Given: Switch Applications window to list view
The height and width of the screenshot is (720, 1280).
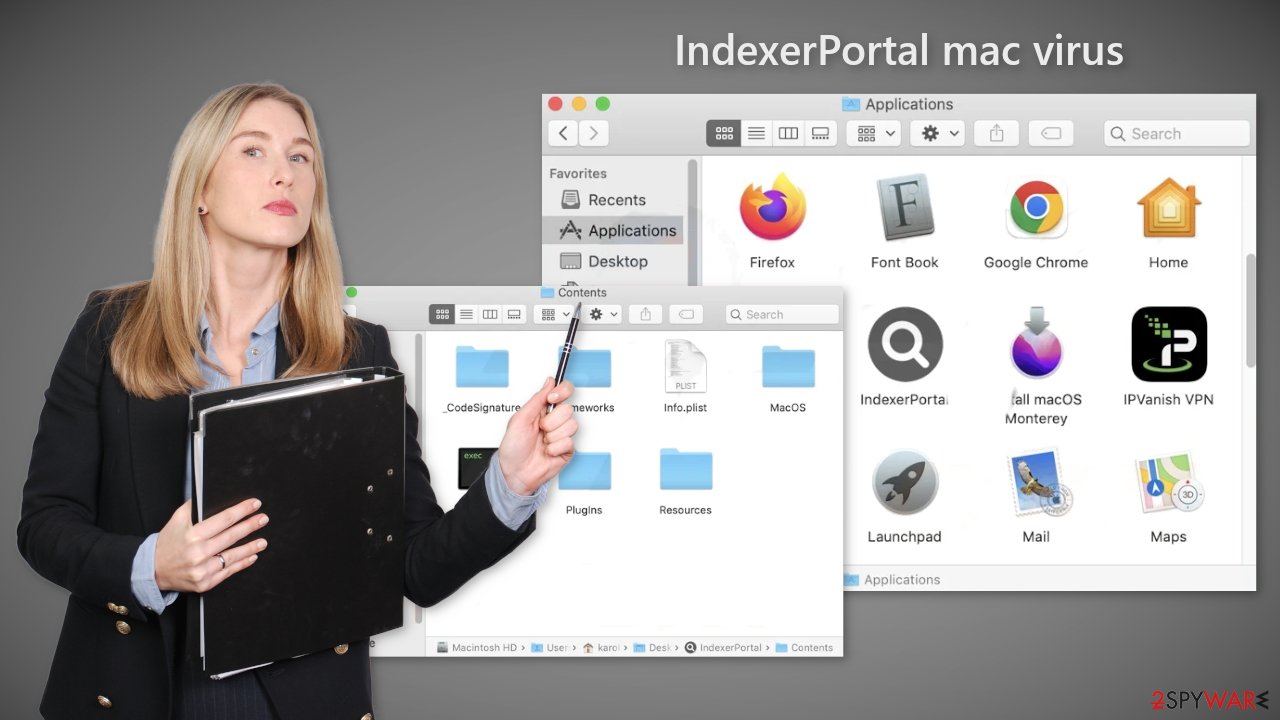Looking at the screenshot, I should point(757,133).
